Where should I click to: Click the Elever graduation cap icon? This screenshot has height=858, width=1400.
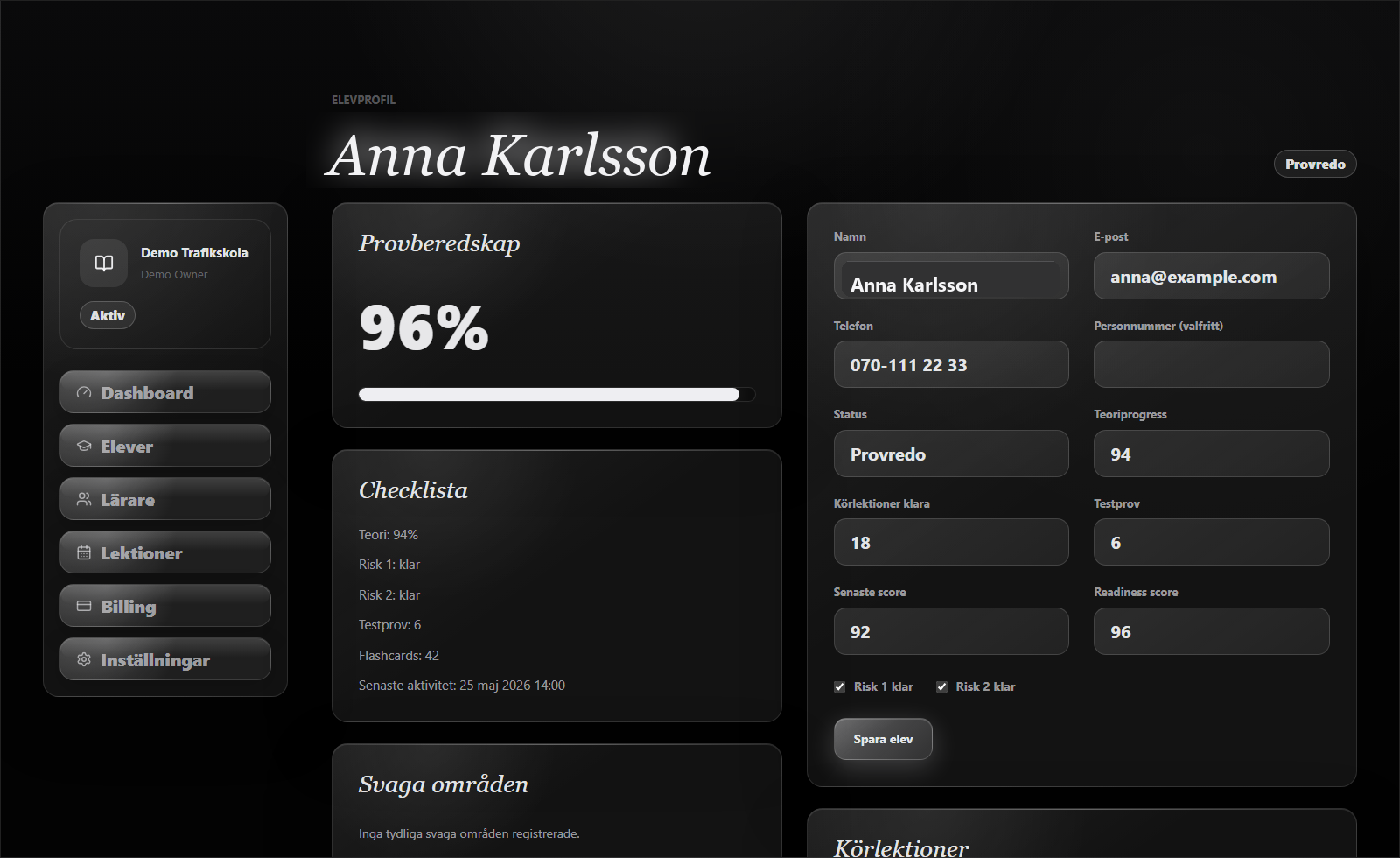(x=84, y=447)
